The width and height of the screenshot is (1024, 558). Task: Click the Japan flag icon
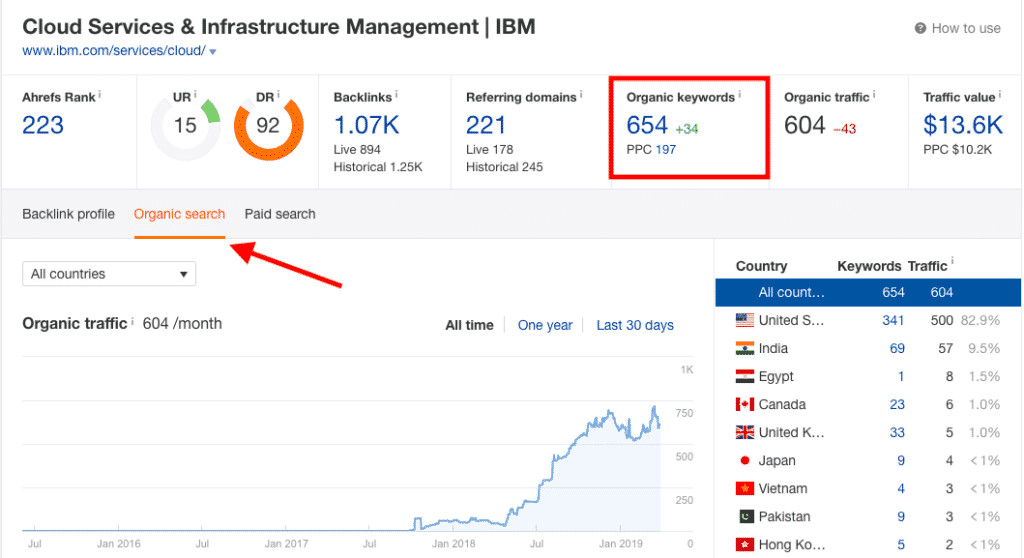pyautogui.click(x=744, y=461)
